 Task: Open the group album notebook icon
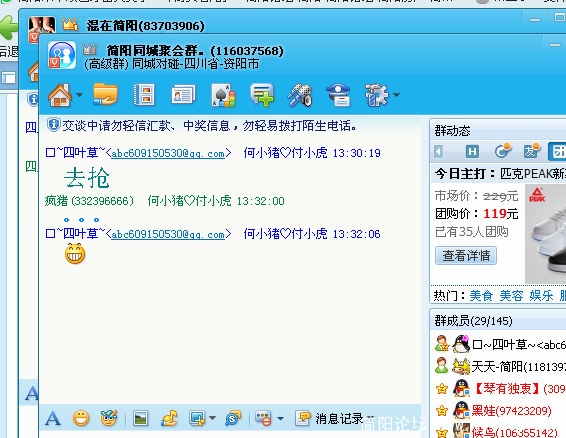tap(144, 95)
